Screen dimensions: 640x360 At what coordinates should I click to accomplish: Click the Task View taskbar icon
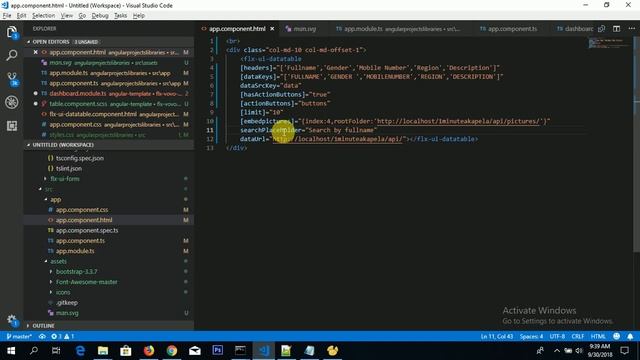56,351
